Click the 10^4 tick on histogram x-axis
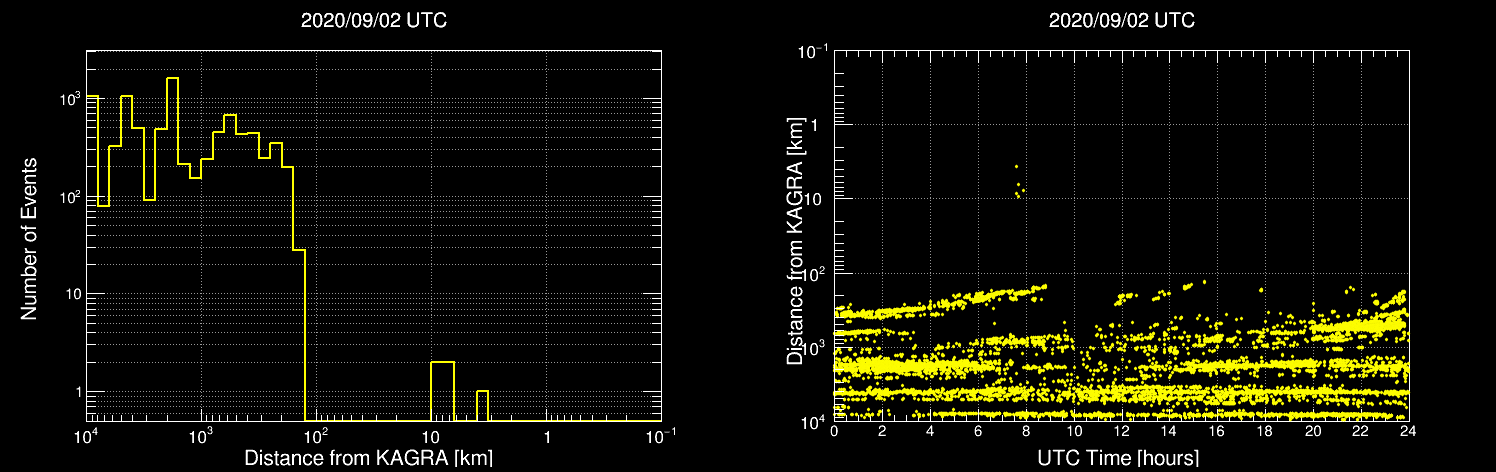Viewport: 1496px width, 472px height. [x=86, y=435]
